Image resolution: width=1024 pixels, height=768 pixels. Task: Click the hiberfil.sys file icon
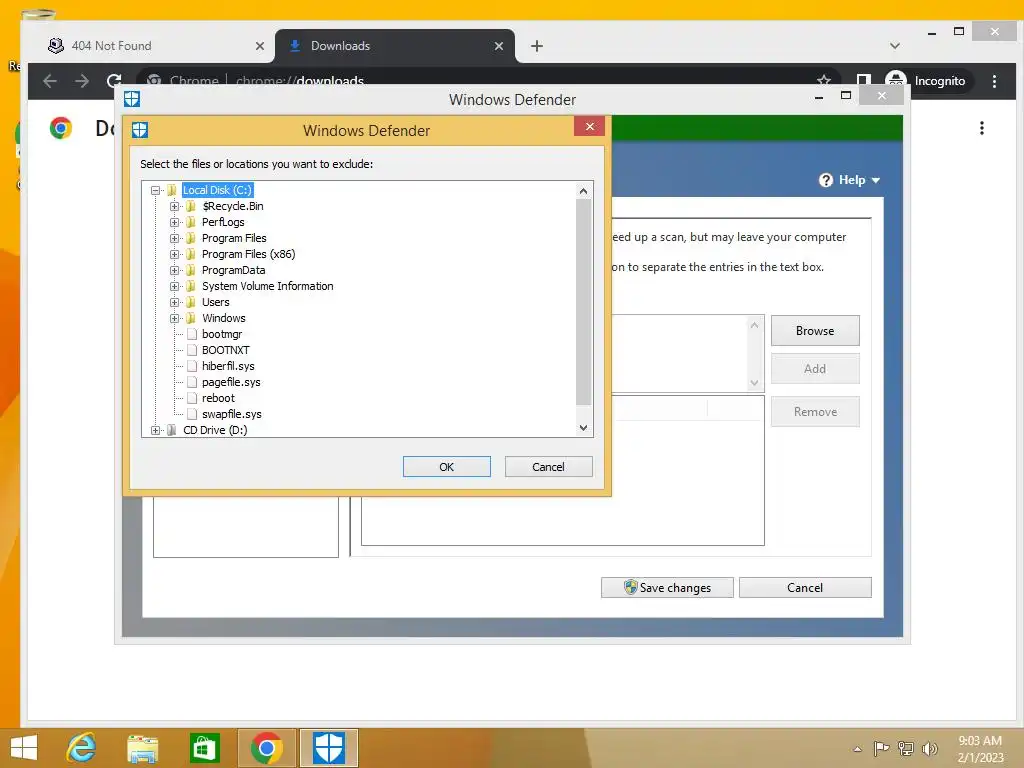point(191,366)
